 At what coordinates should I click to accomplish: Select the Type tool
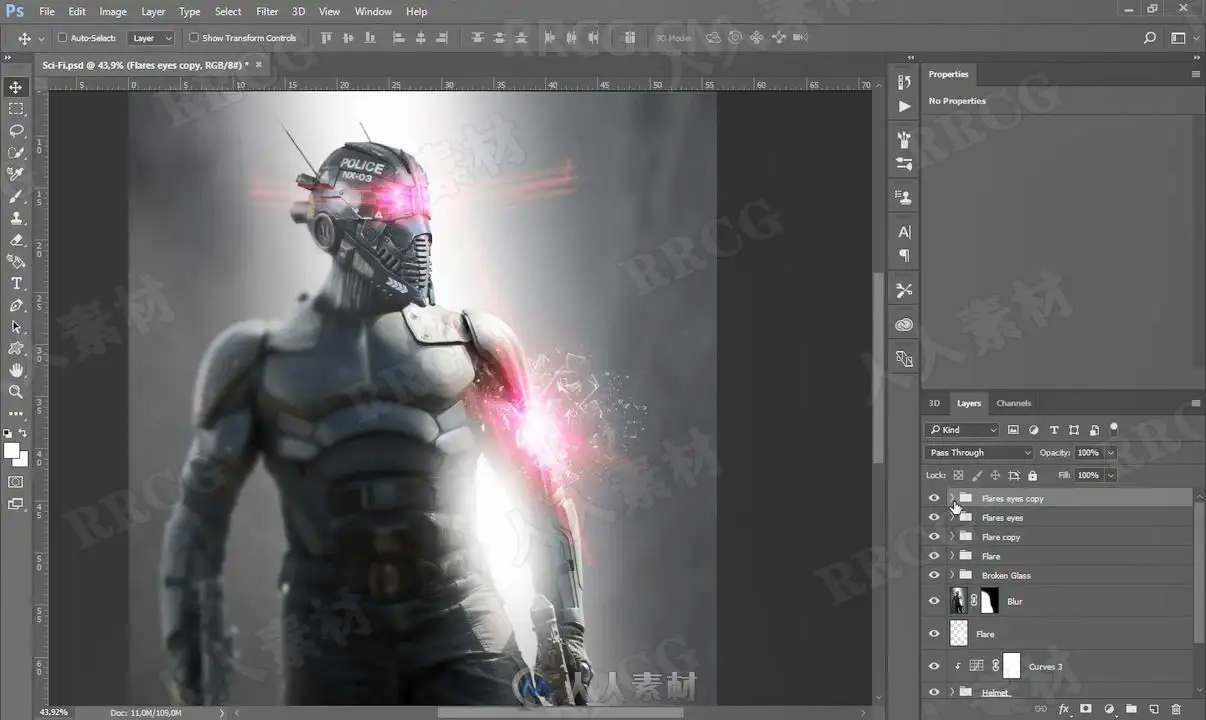[x=16, y=283]
